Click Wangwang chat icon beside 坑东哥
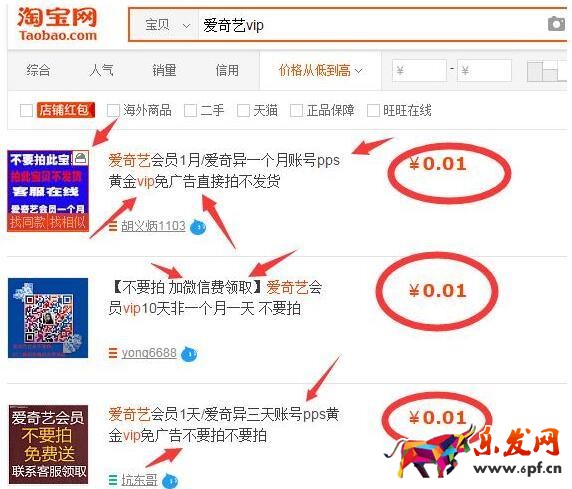 170,481
